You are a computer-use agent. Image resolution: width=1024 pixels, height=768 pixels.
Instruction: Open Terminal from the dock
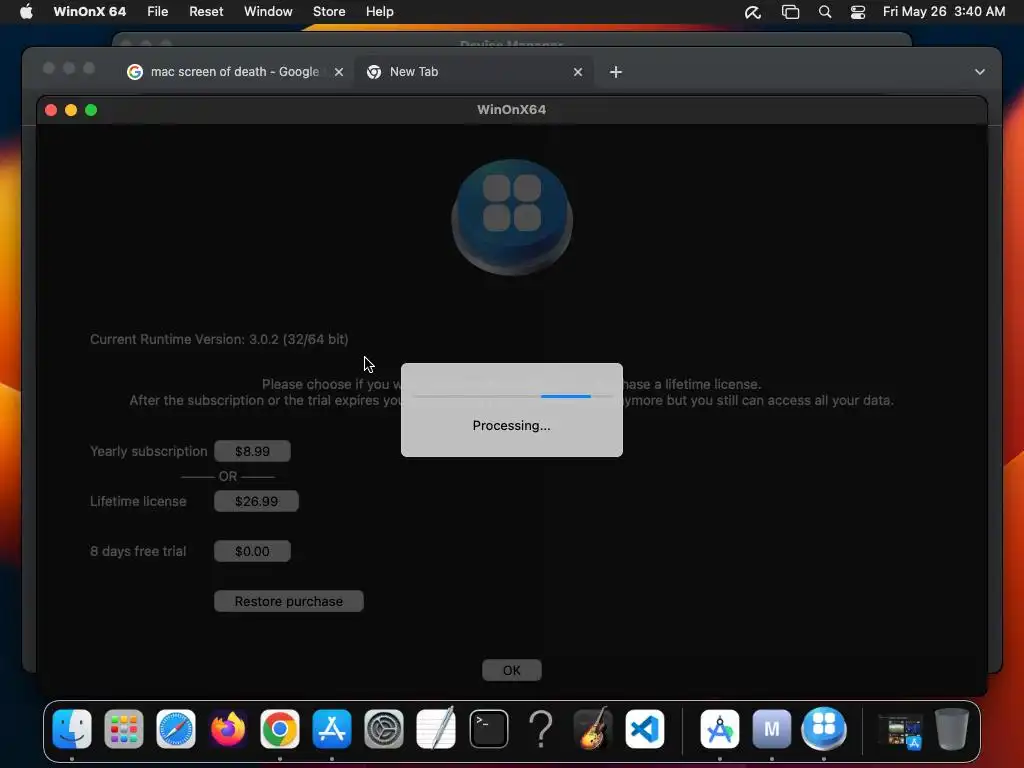pyautogui.click(x=488, y=729)
